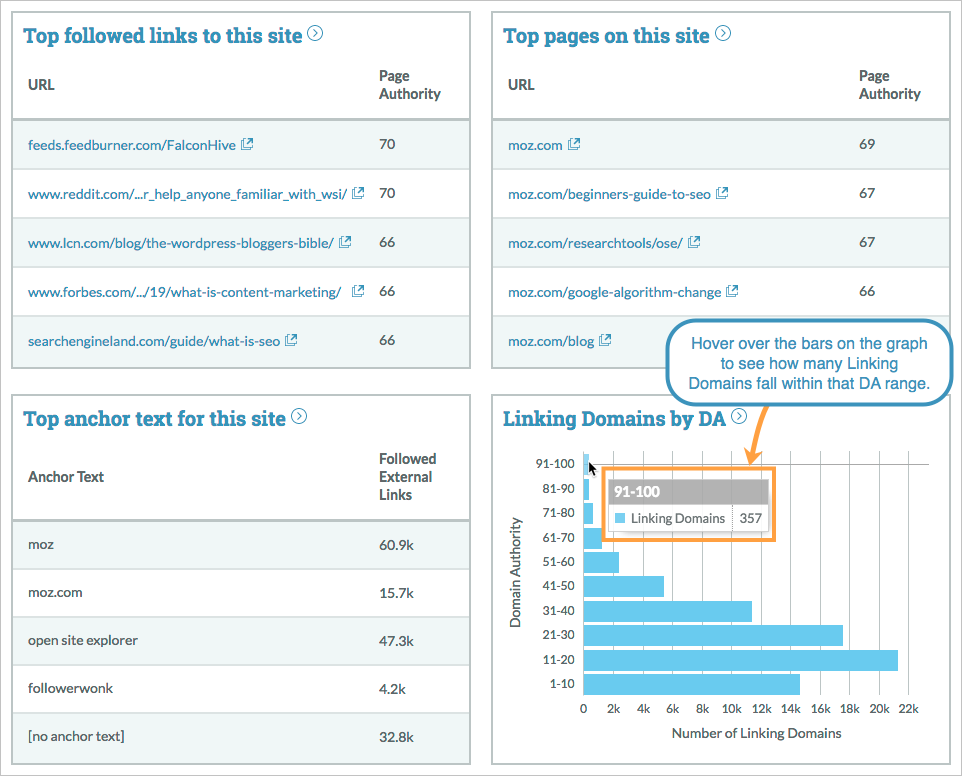The height and width of the screenshot is (776, 962).
Task: Select the 'Number of Linking Domains' axis label
Action: coord(756,733)
